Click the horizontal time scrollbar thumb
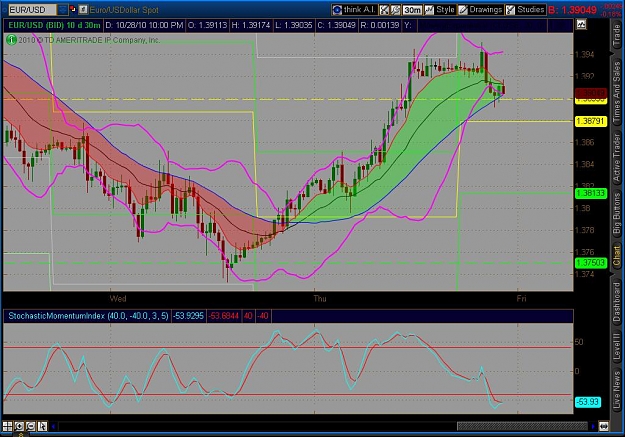This screenshot has width=625, height=437. pyautogui.click(x=522, y=426)
